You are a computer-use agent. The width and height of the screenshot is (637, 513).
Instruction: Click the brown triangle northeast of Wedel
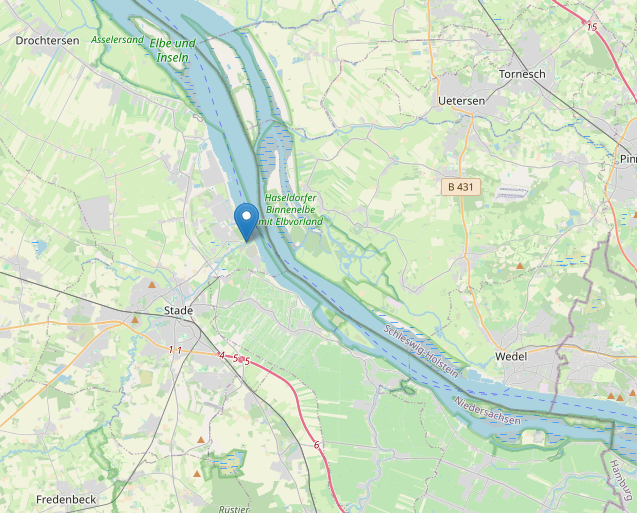pyautogui.click(x=520, y=266)
